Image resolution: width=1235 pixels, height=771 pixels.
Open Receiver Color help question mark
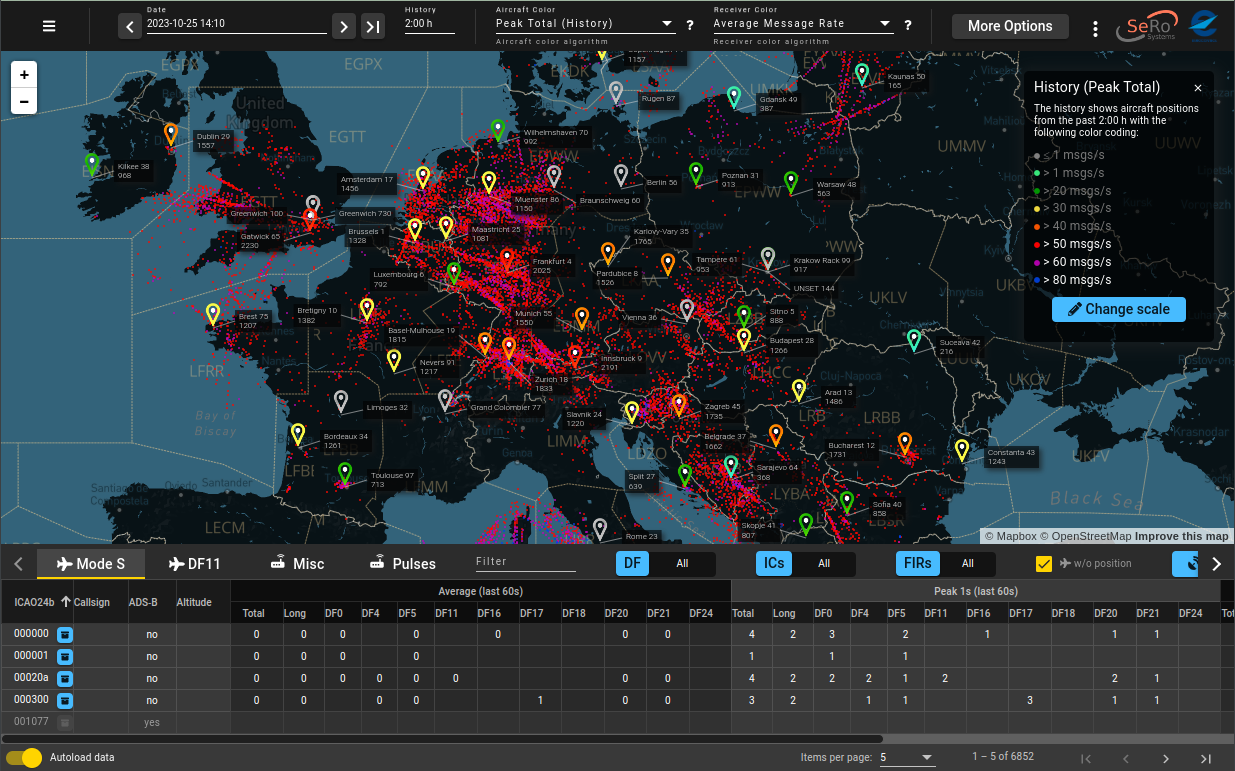click(x=907, y=26)
